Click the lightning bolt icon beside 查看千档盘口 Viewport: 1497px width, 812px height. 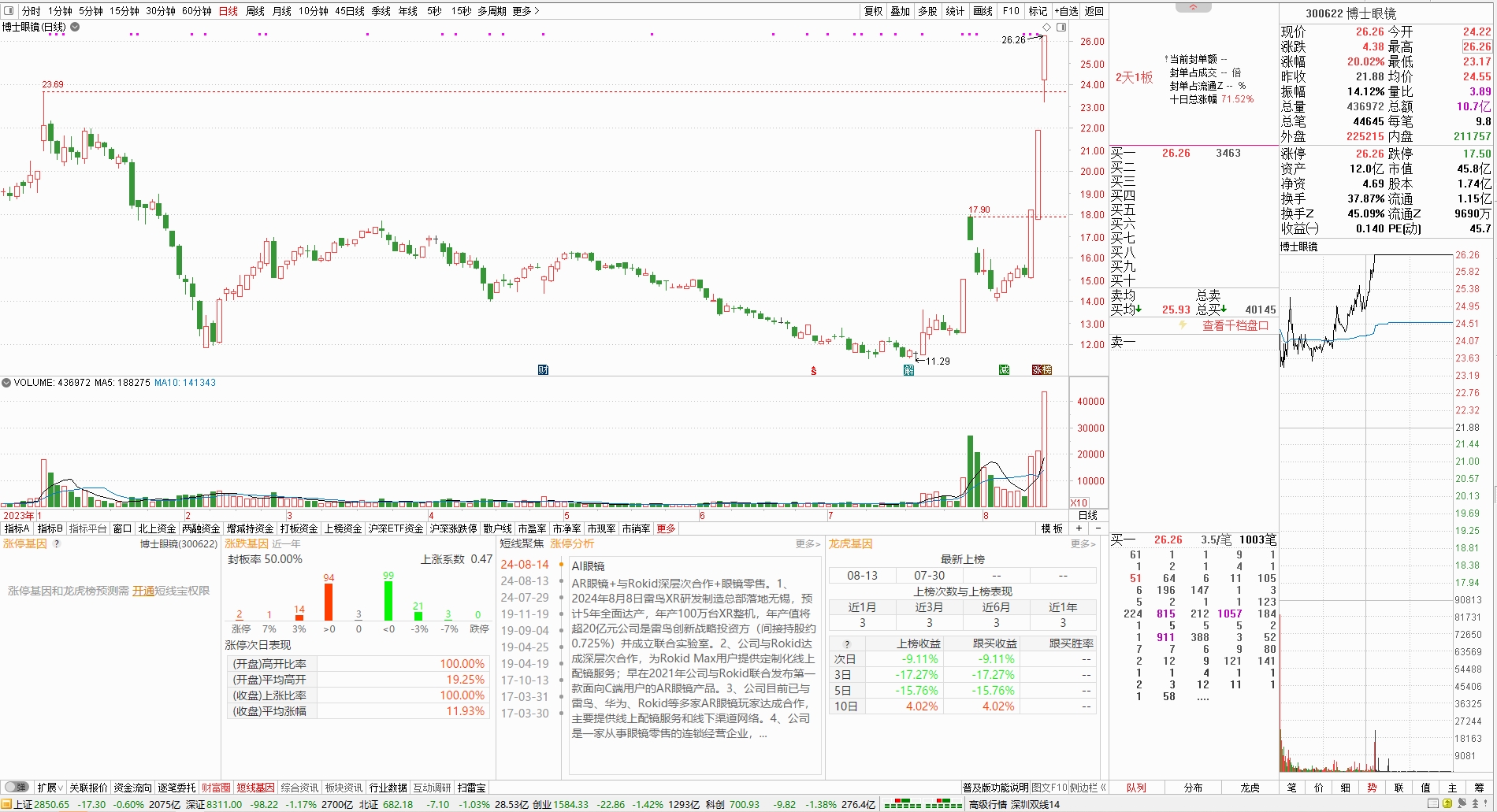[1183, 325]
